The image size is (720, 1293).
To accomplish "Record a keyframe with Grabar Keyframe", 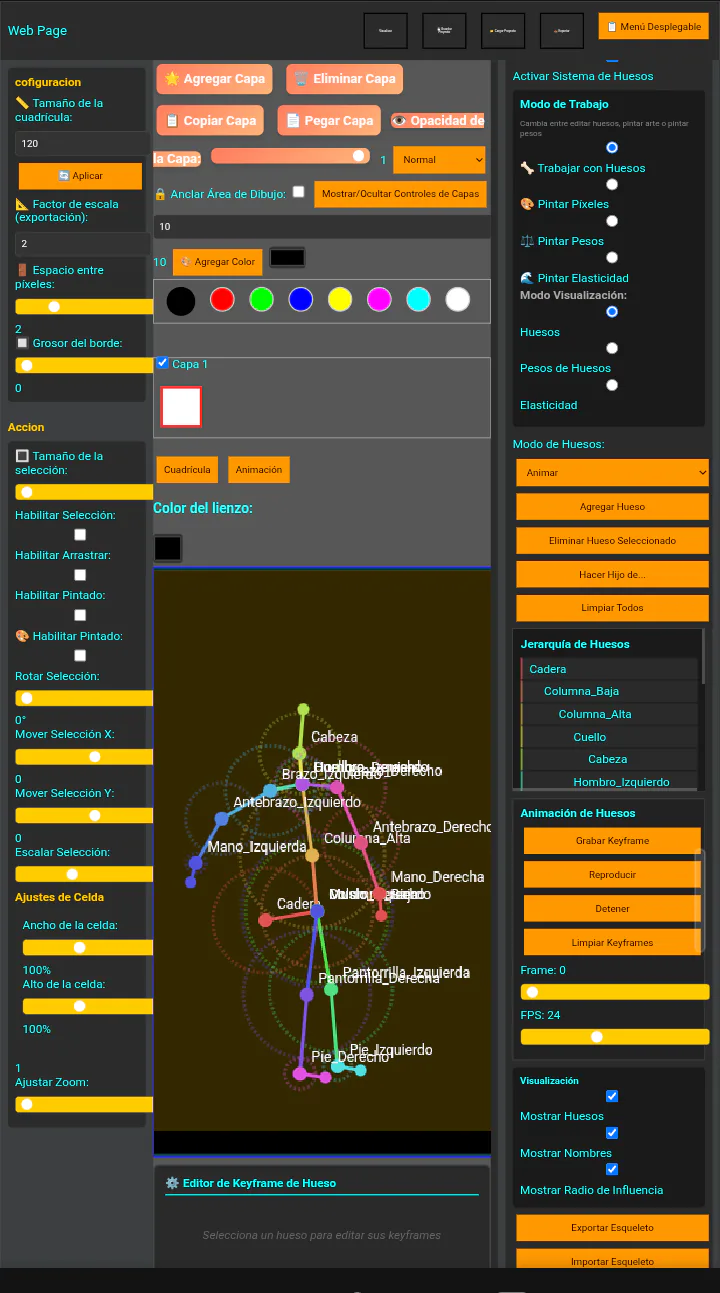I will pos(612,841).
